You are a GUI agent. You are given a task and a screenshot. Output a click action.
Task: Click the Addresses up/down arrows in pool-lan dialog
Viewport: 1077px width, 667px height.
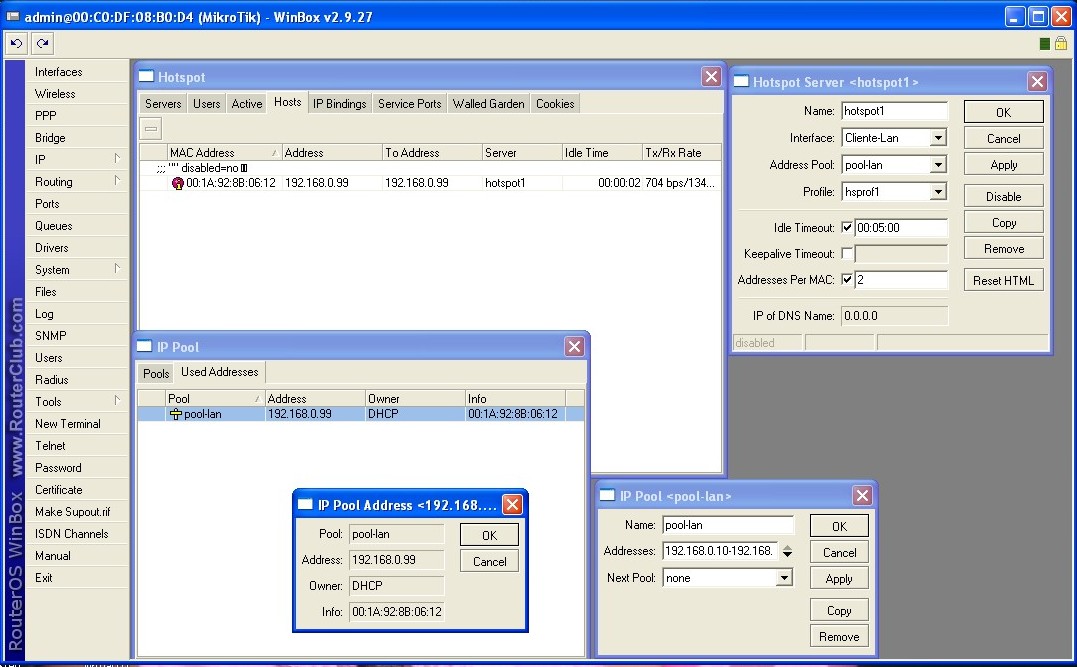[787, 551]
